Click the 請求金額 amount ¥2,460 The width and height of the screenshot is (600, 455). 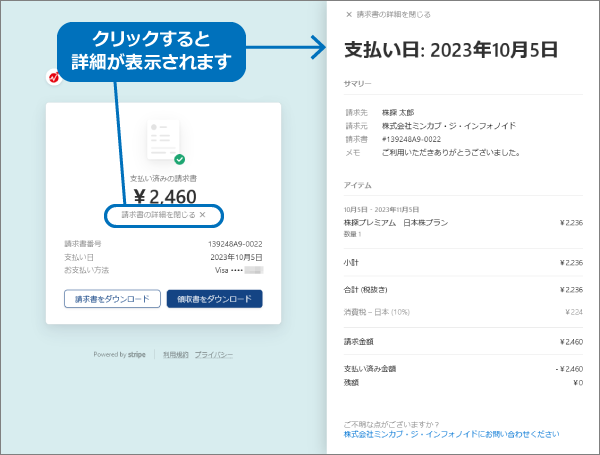coord(571,342)
